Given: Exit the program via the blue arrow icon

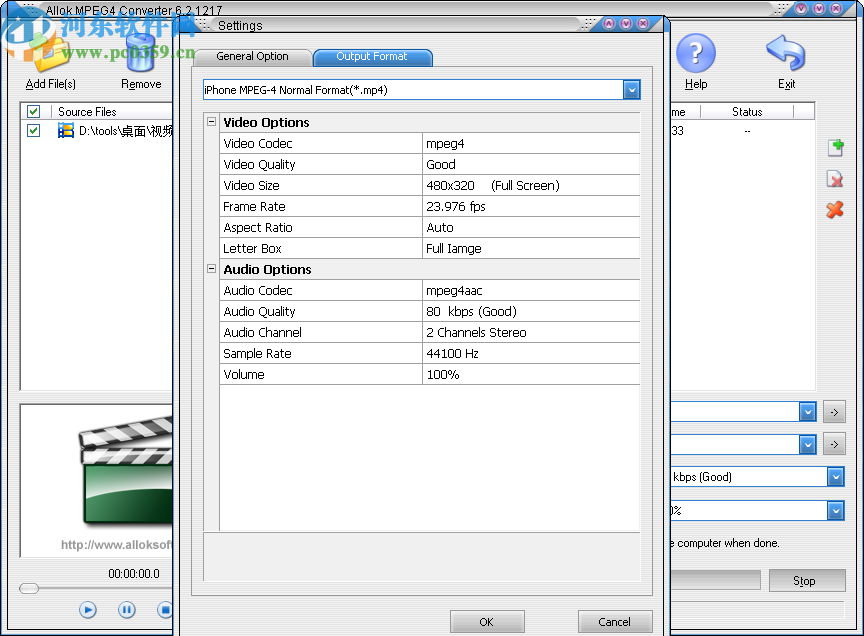Looking at the screenshot, I should pos(786,50).
